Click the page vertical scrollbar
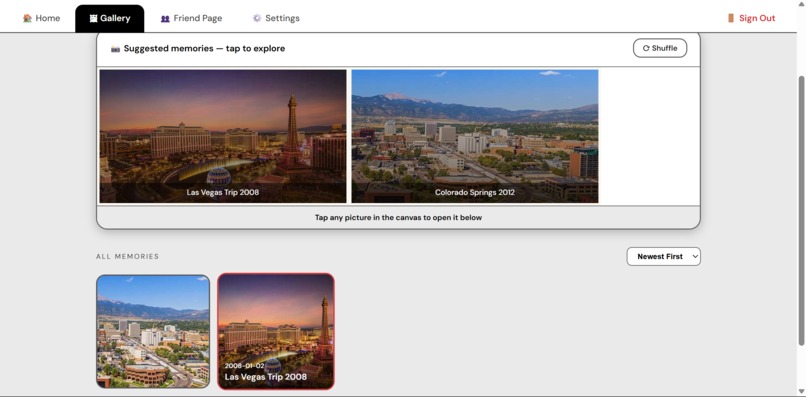Screen dimensions: 806x397 click(801, 211)
